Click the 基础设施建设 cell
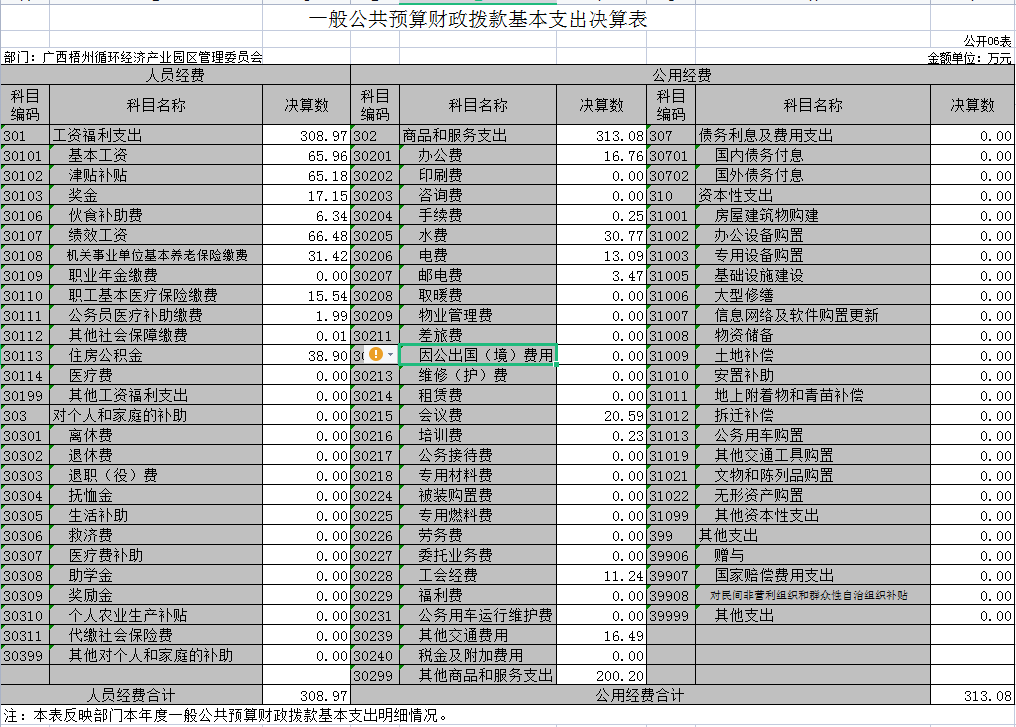 [x=813, y=275]
